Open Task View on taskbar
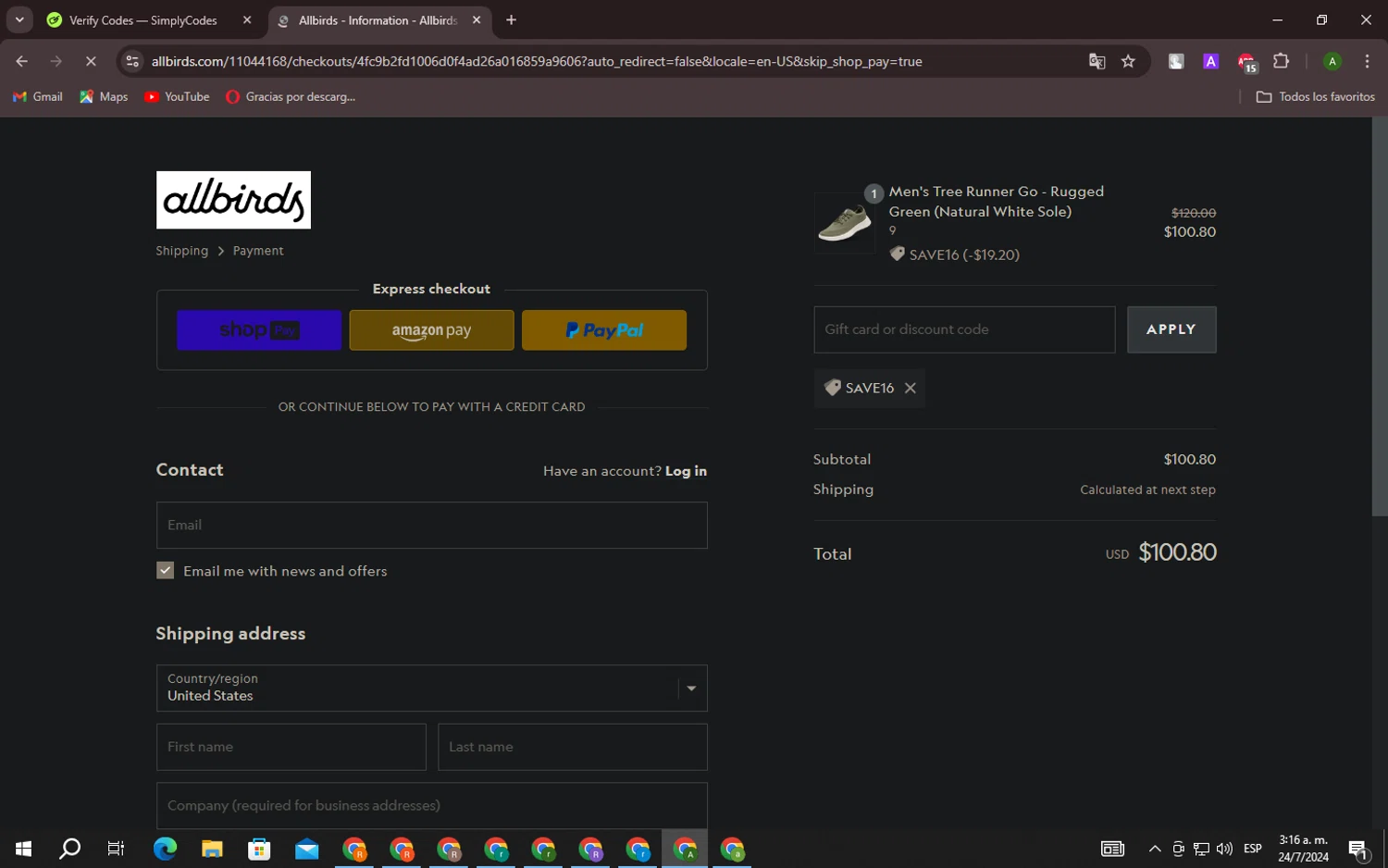The width and height of the screenshot is (1388, 868). click(116, 849)
